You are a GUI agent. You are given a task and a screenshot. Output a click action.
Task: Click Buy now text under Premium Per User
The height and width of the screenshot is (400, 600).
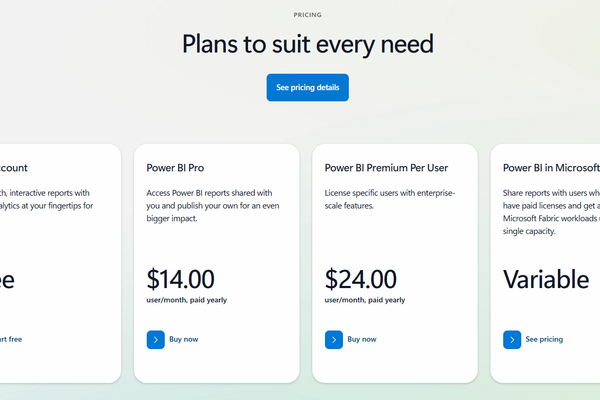[x=362, y=339]
